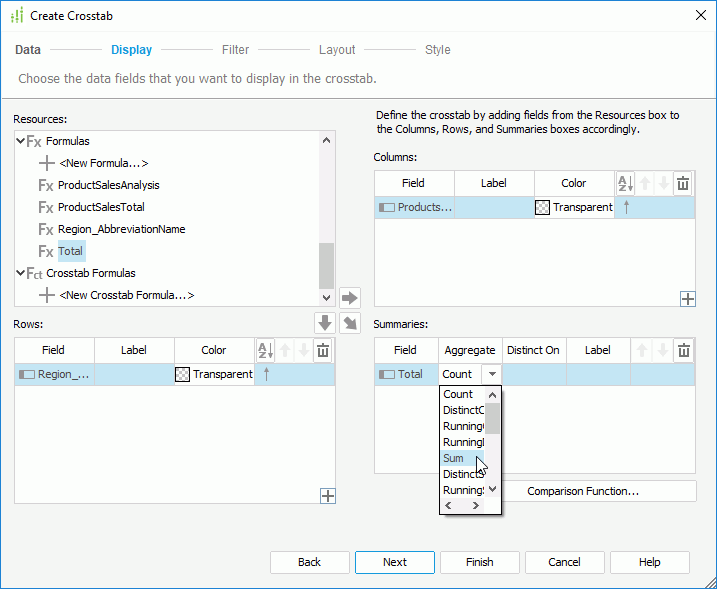Click the New Formula plus icon
This screenshot has height=589, width=717.
(47, 163)
